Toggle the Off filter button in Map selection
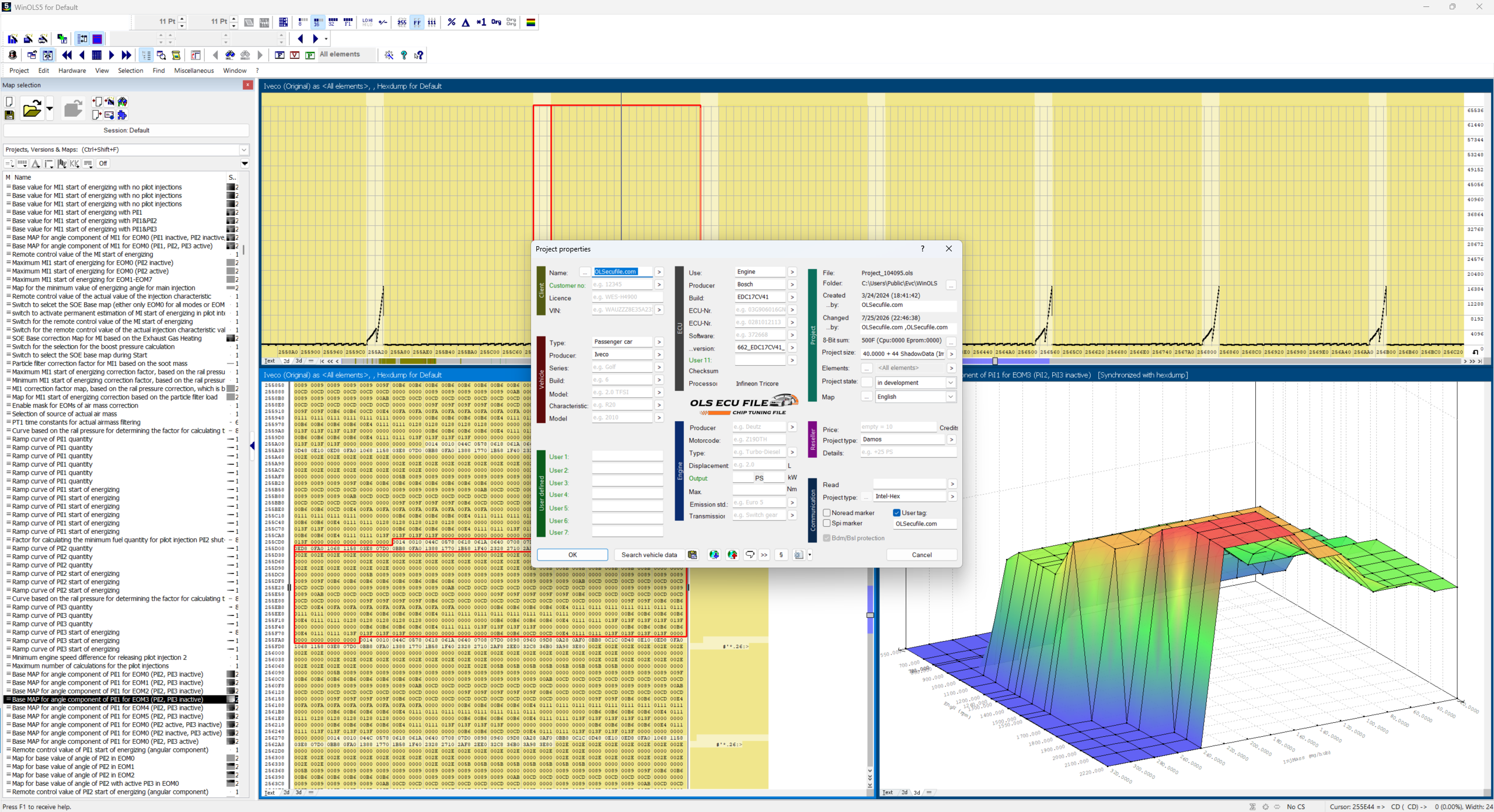 [x=103, y=164]
